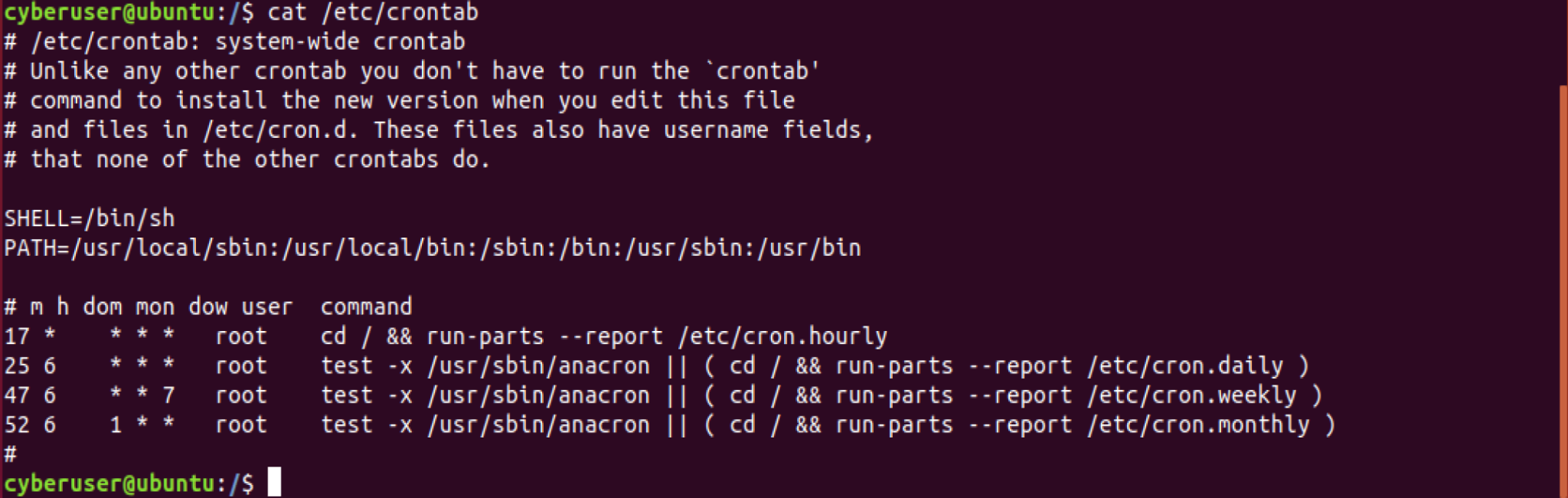Click '/usr/sbin/anacron' in the cron.weekly entry
This screenshot has width=1568, height=498.
pos(538,395)
